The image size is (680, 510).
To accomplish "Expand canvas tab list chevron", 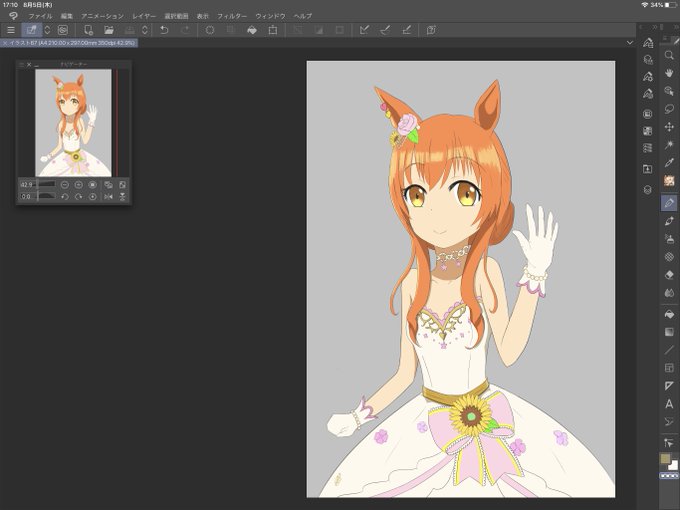I will 630,42.
